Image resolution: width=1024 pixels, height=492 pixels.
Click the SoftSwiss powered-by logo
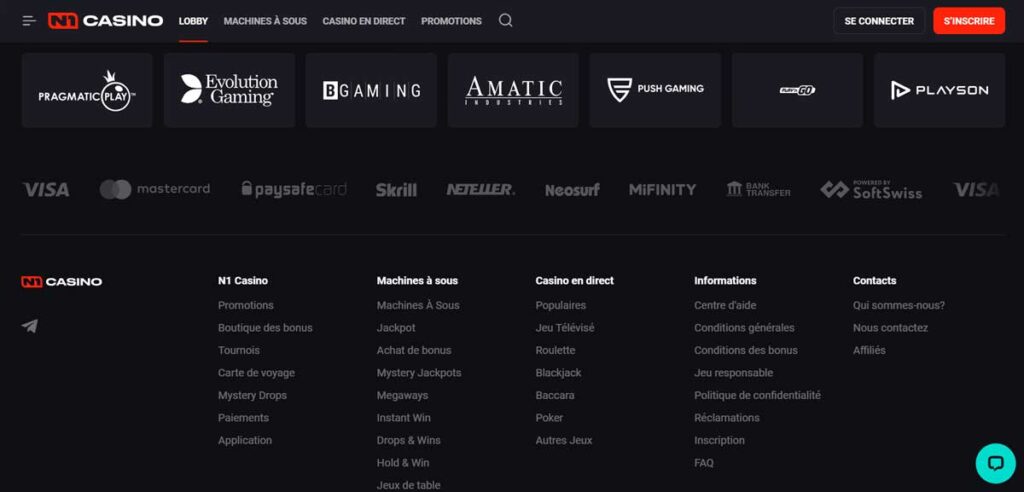(871, 189)
